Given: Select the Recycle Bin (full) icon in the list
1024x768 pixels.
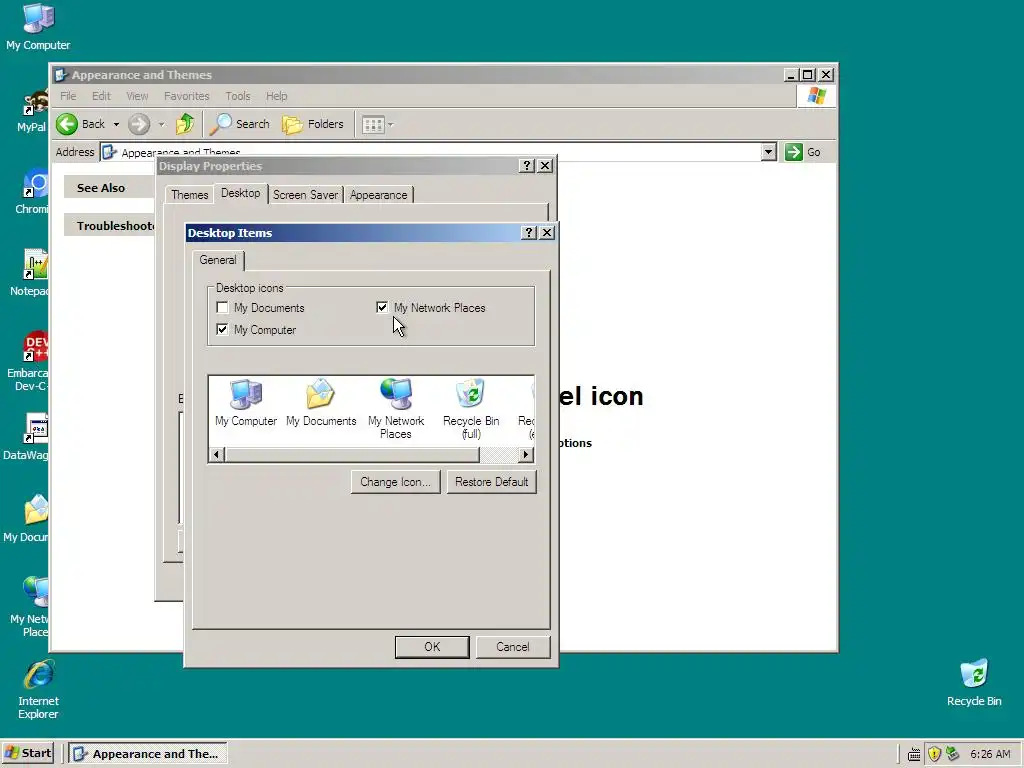Looking at the screenshot, I should [x=471, y=409].
